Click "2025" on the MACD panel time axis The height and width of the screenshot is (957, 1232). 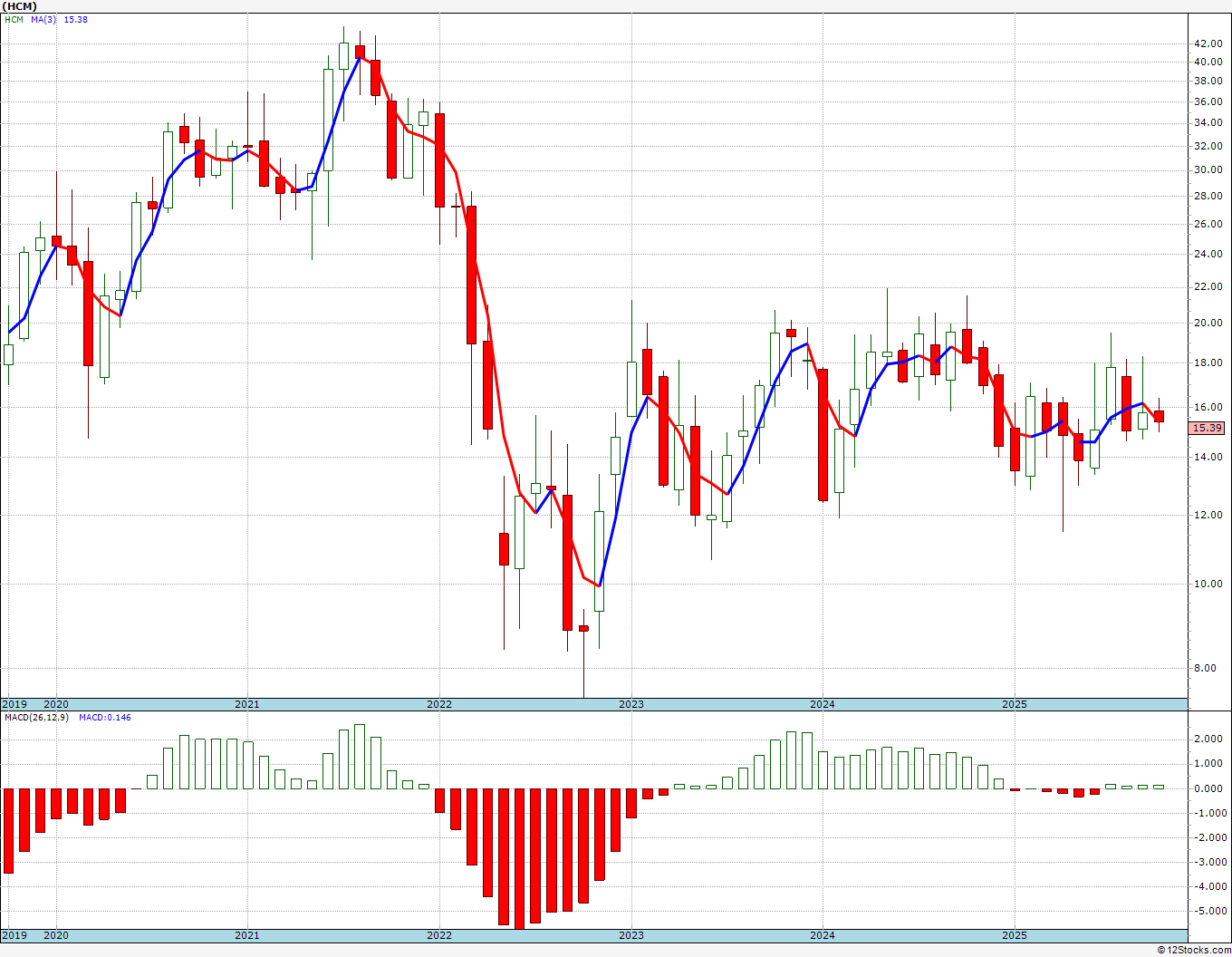1015,935
